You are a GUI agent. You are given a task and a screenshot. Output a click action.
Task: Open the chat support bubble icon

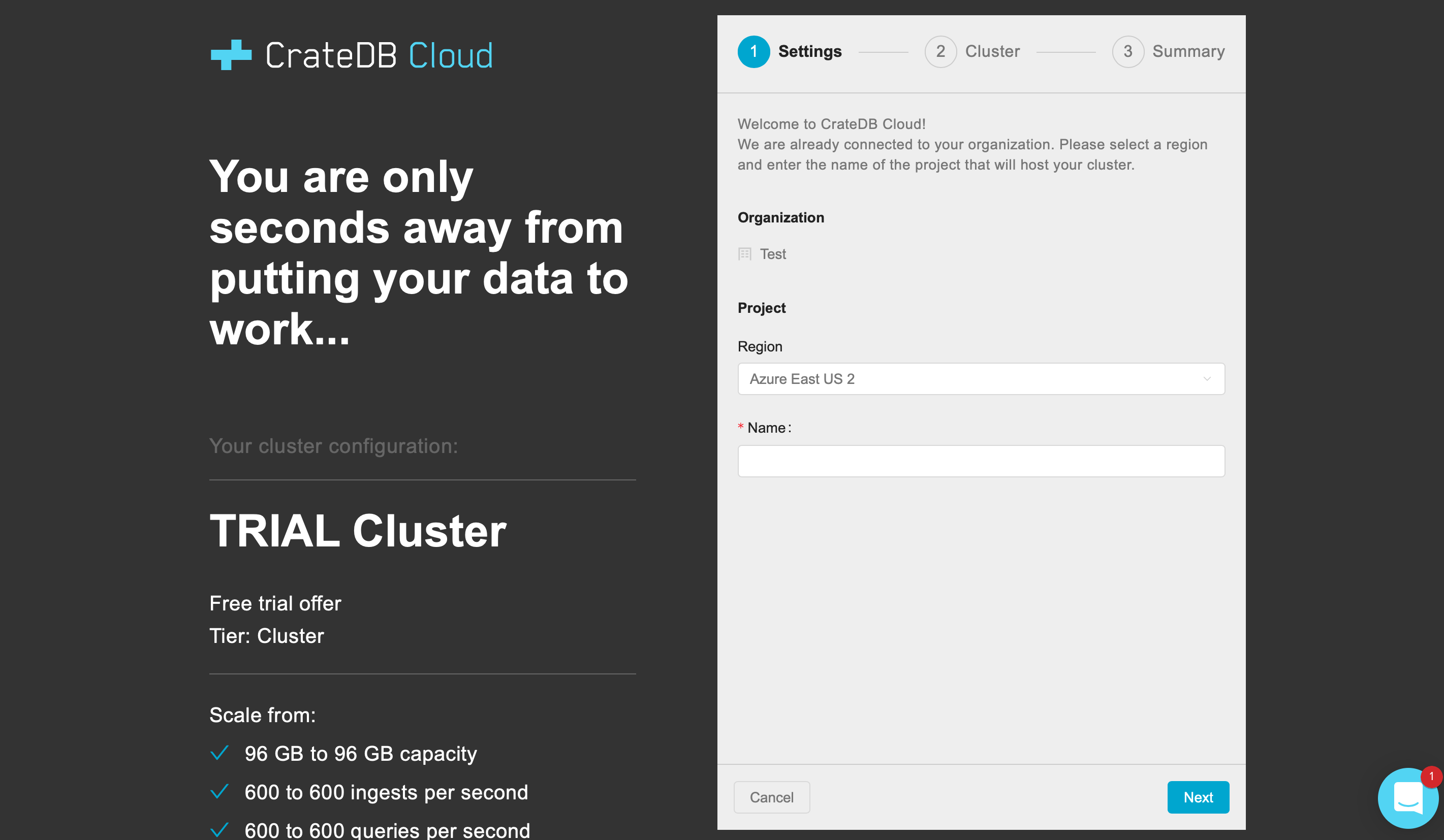(1407, 798)
